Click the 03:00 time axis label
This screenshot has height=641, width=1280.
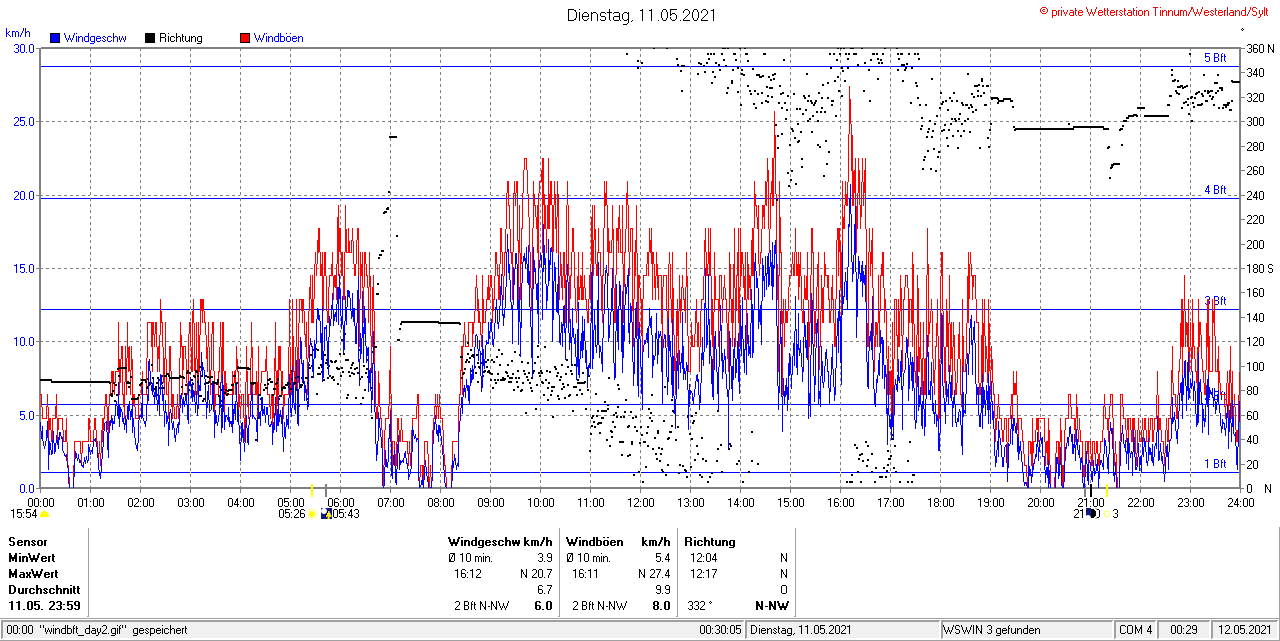click(x=191, y=502)
